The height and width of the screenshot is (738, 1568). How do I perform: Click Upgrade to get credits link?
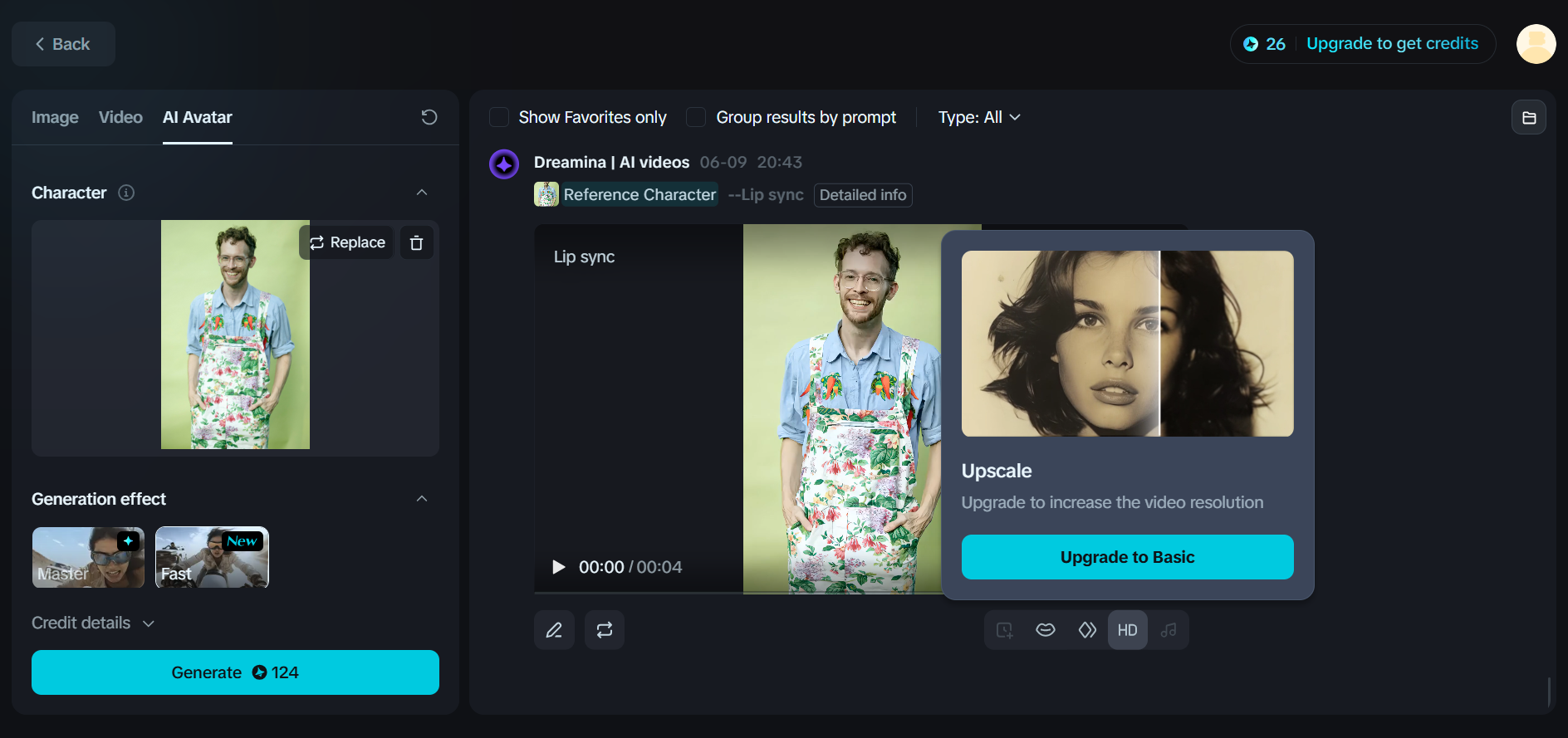point(1392,43)
